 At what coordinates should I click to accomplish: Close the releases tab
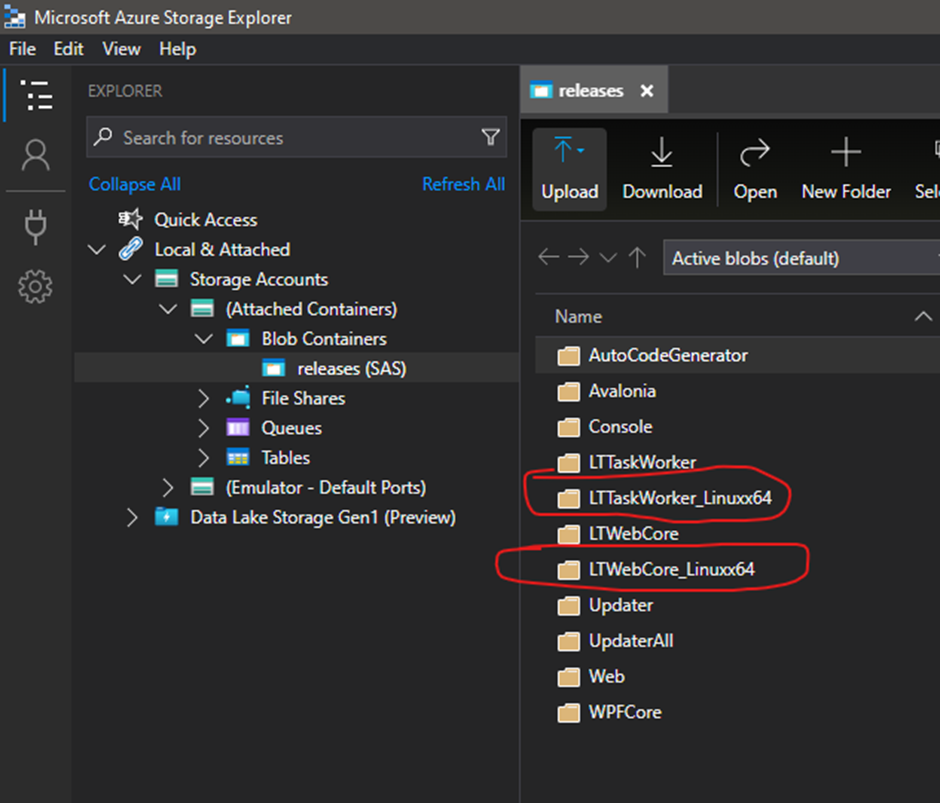click(x=647, y=91)
